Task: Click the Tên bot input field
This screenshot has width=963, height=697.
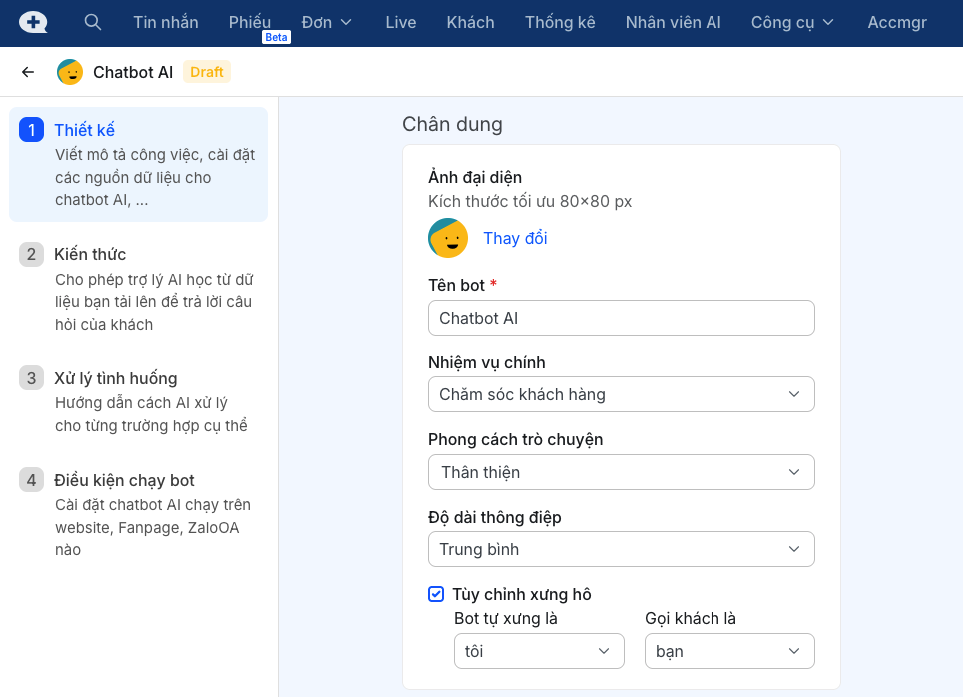Action: coord(620,318)
